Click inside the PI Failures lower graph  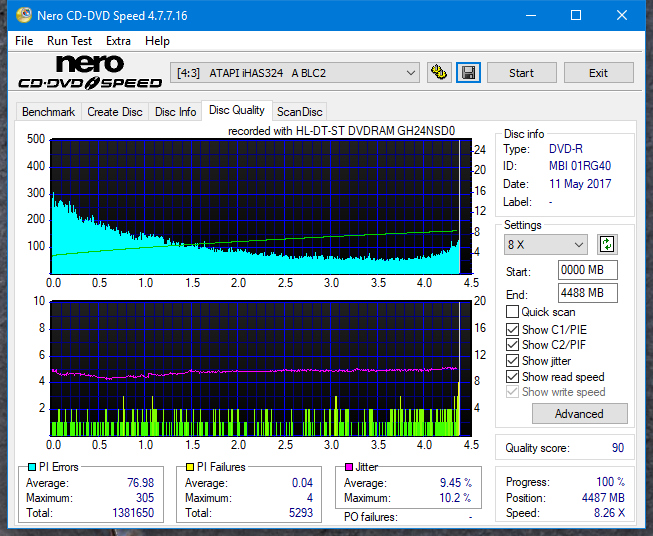point(261,368)
